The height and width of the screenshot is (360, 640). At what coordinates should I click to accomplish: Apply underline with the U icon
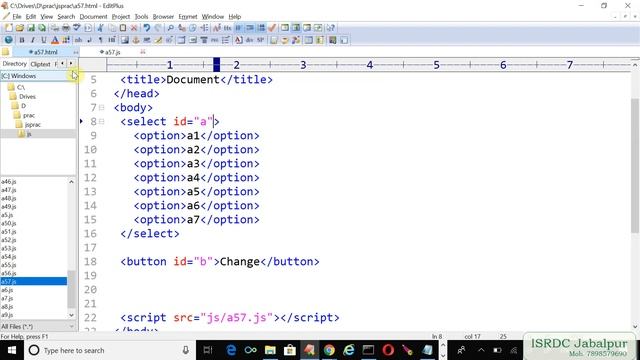(44, 40)
